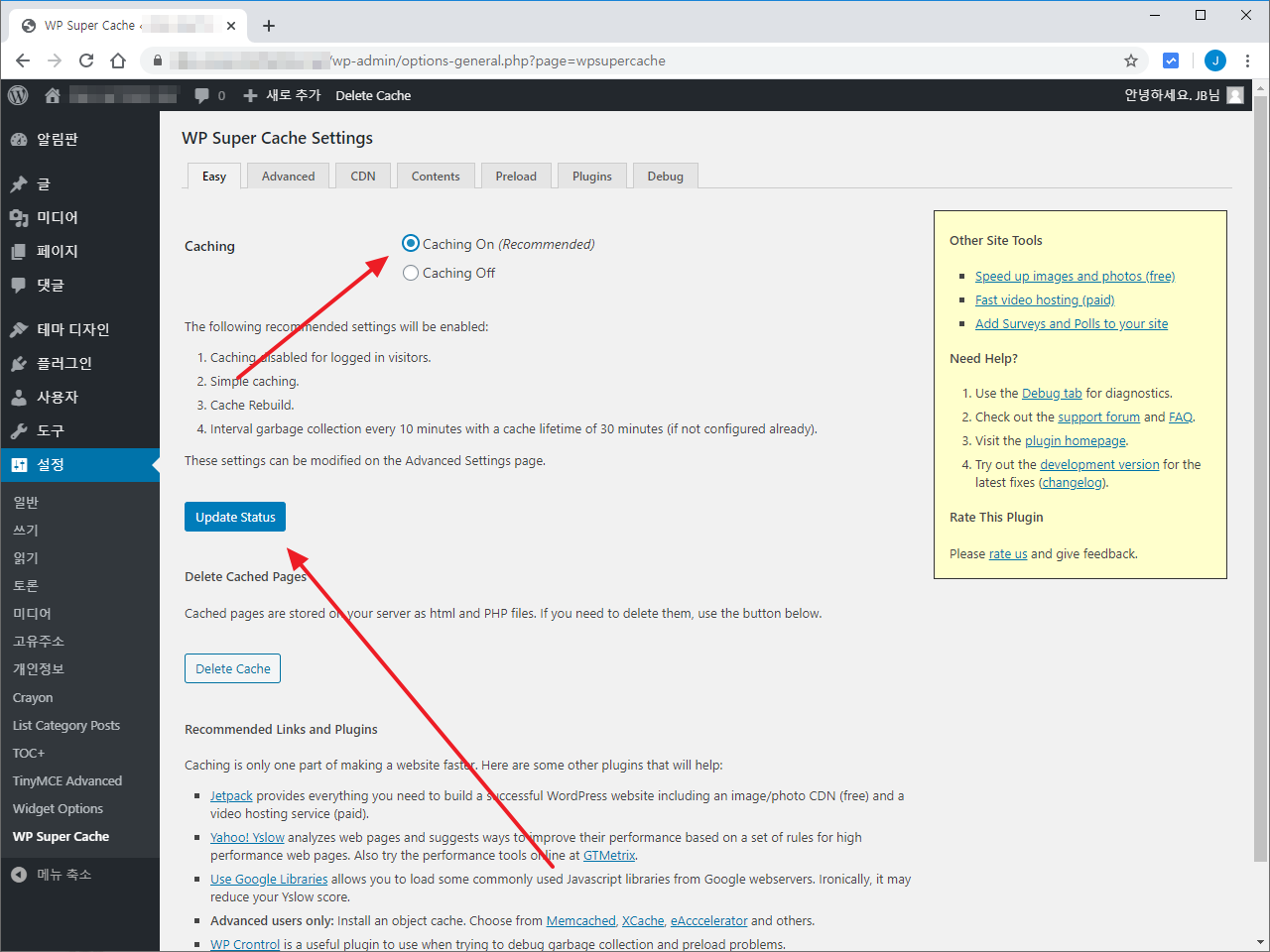Open Speed up images and photos link

click(x=1075, y=276)
